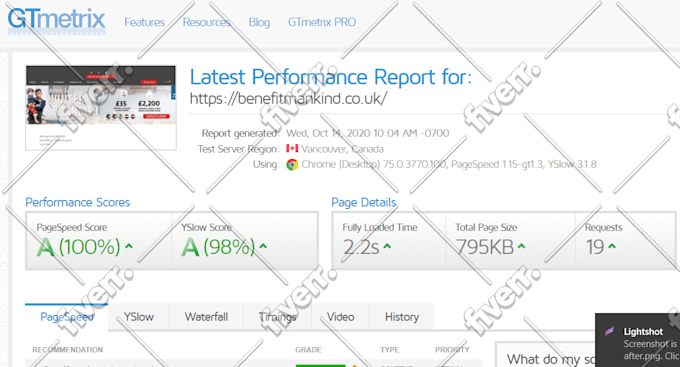Open the benefitmankind.co.uk URL link
The height and width of the screenshot is (367, 680).
pos(288,99)
